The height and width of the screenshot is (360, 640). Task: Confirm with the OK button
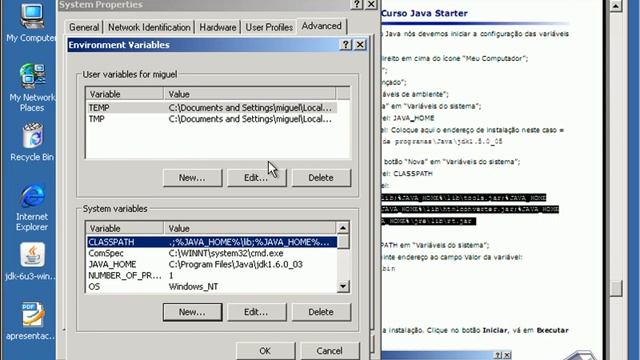pos(265,351)
